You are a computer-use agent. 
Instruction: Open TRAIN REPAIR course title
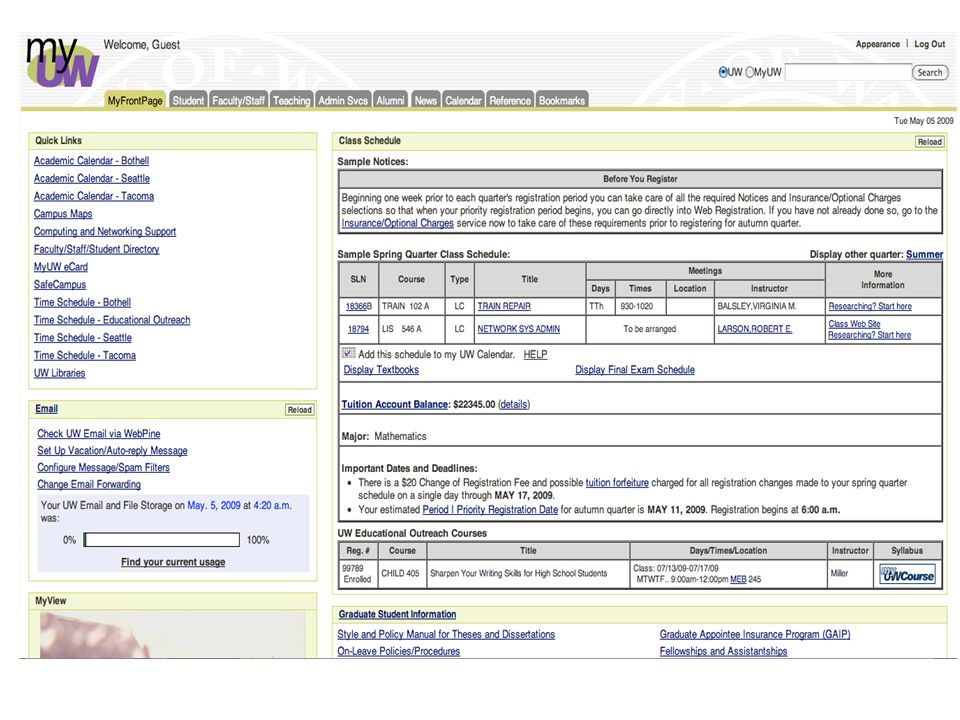pos(504,306)
